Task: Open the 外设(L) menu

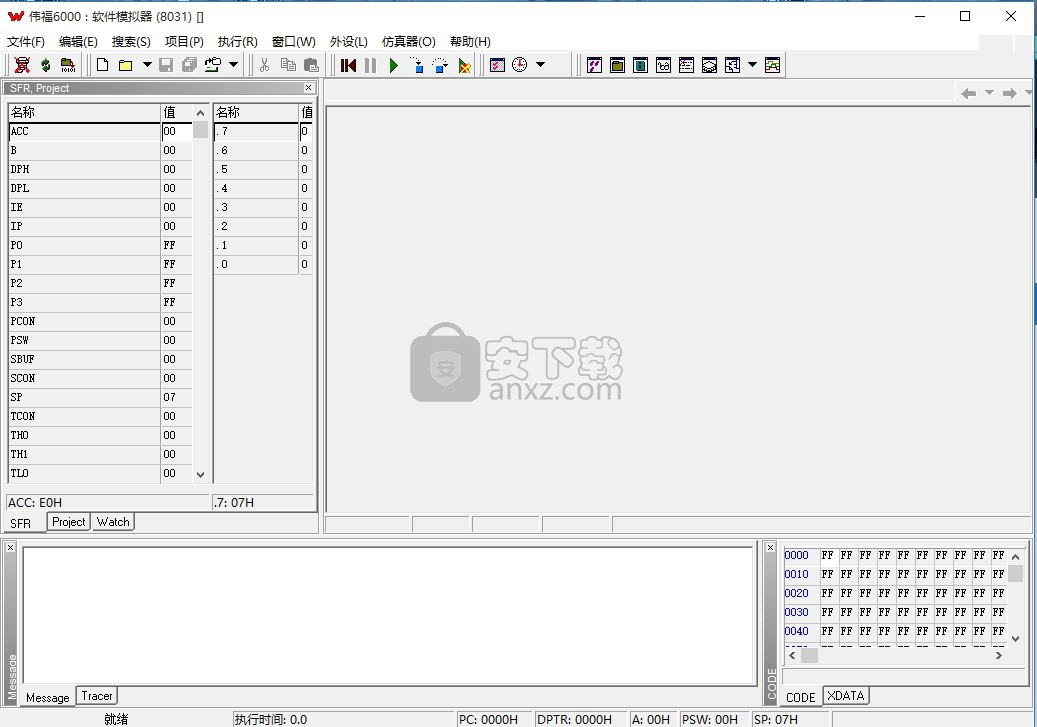Action: click(349, 42)
